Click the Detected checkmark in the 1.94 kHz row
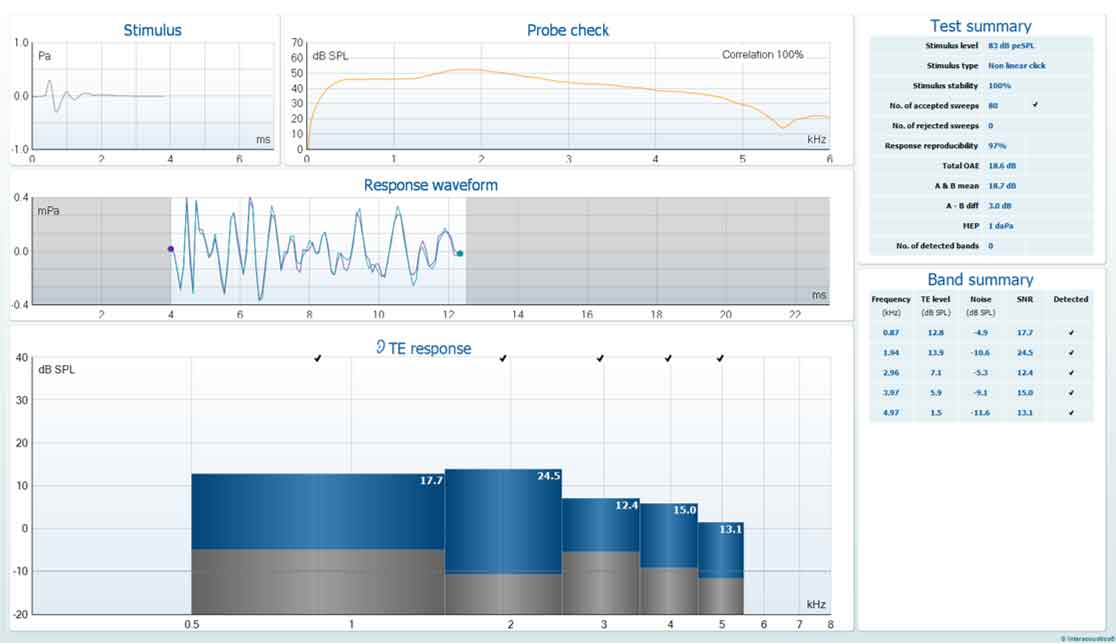This screenshot has height=644, width=1116. pyautogui.click(x=1070, y=352)
